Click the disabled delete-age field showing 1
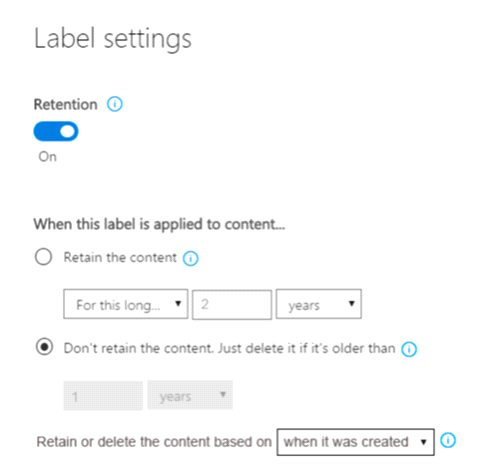Viewport: 504px width, 464px height. click(x=103, y=396)
